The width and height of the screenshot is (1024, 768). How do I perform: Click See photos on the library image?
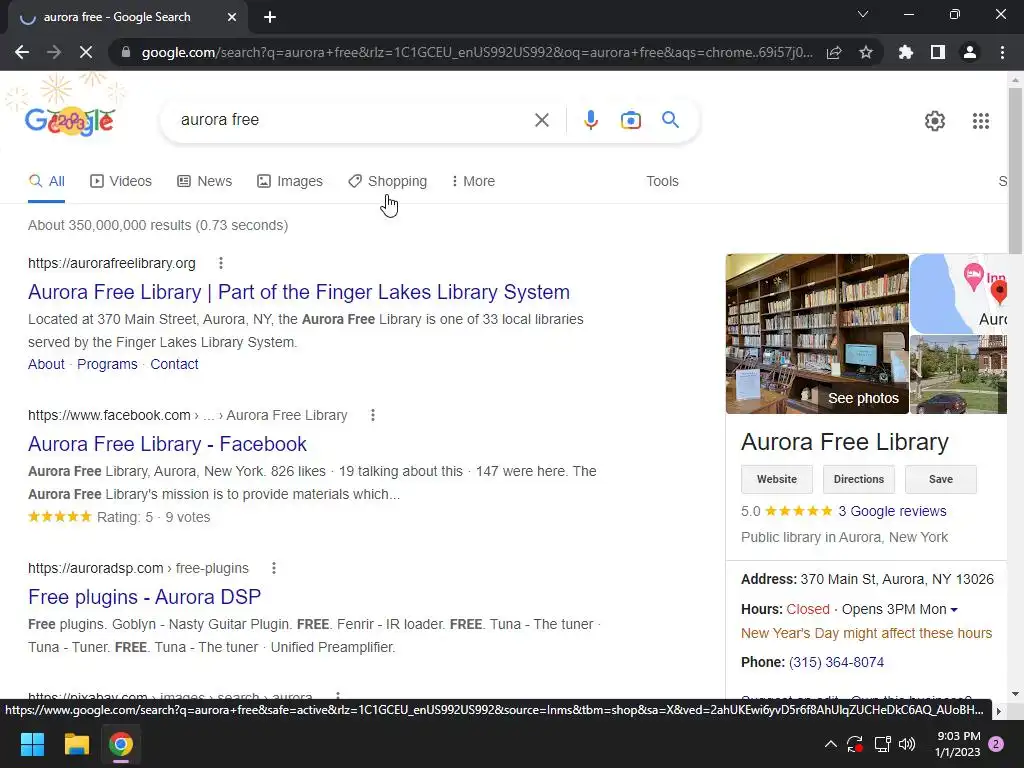[863, 398]
